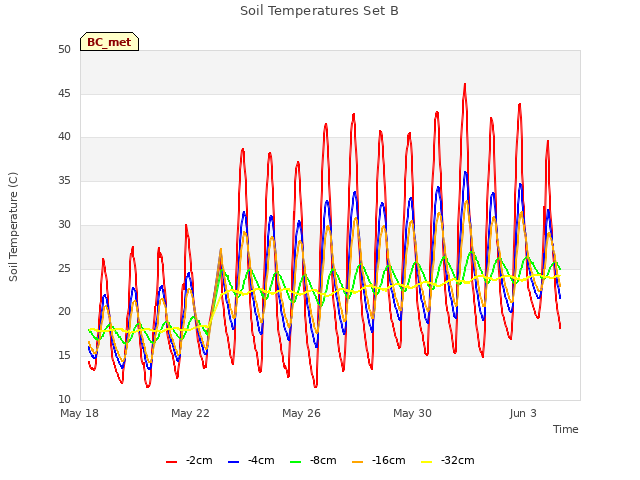Image resolution: width=640 pixels, height=480 pixels.
Task: Click the orange -16cm legend swatch
Action: click(x=358, y=462)
